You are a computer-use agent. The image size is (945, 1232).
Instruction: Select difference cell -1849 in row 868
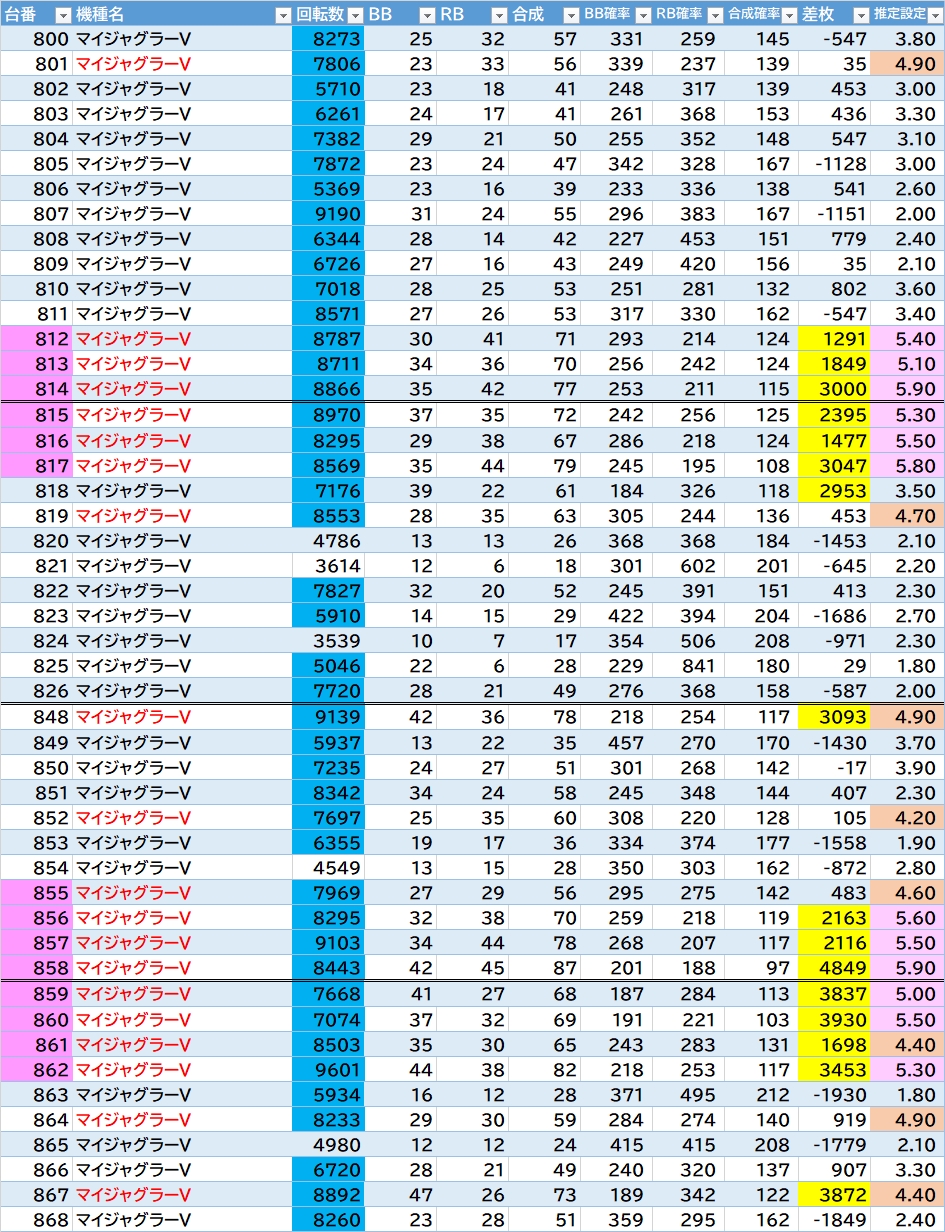[834, 1220]
